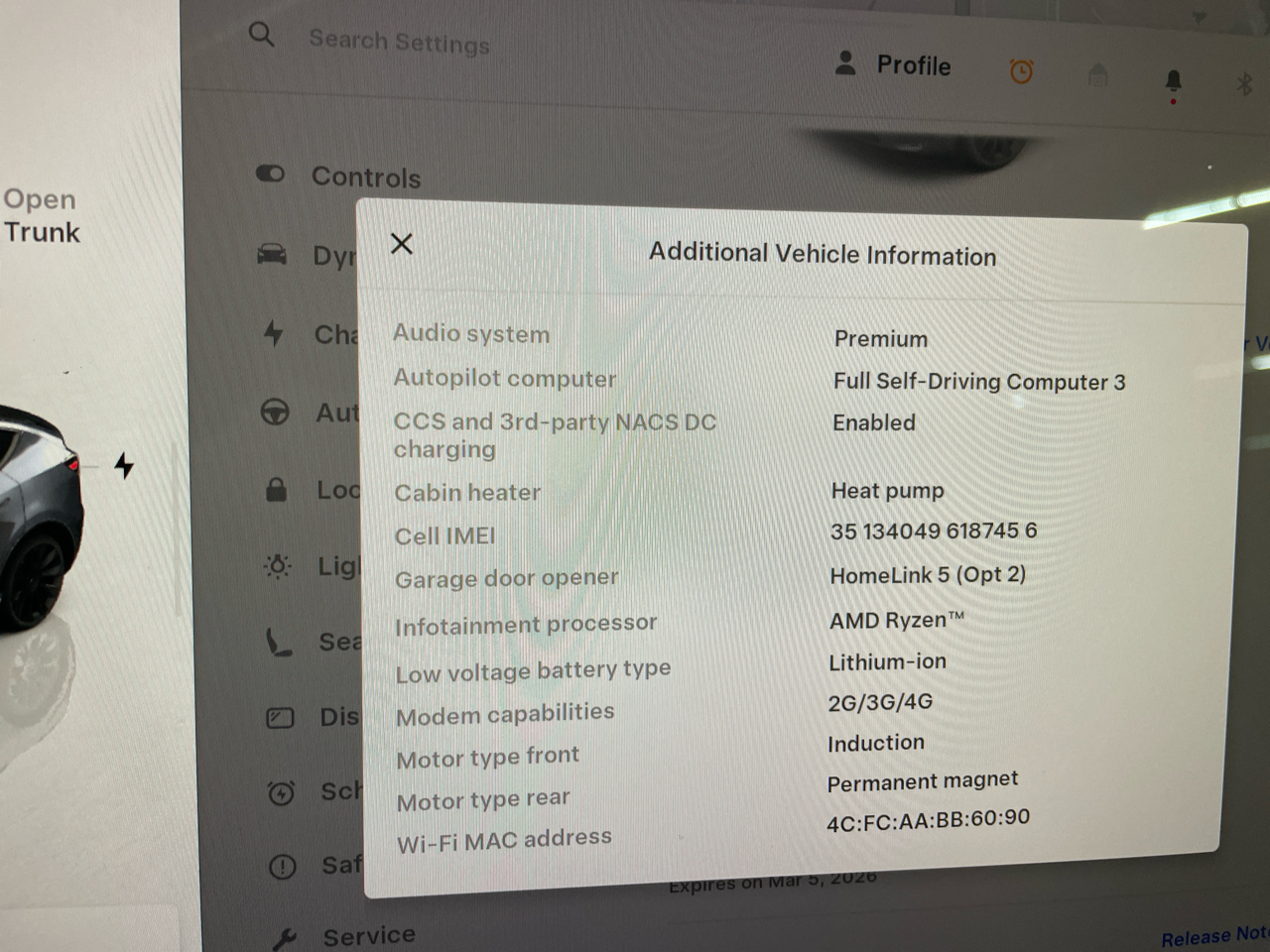Screen dimensions: 1270x952
Task: Tap the Seats icon in sidebar
Action: point(279,643)
